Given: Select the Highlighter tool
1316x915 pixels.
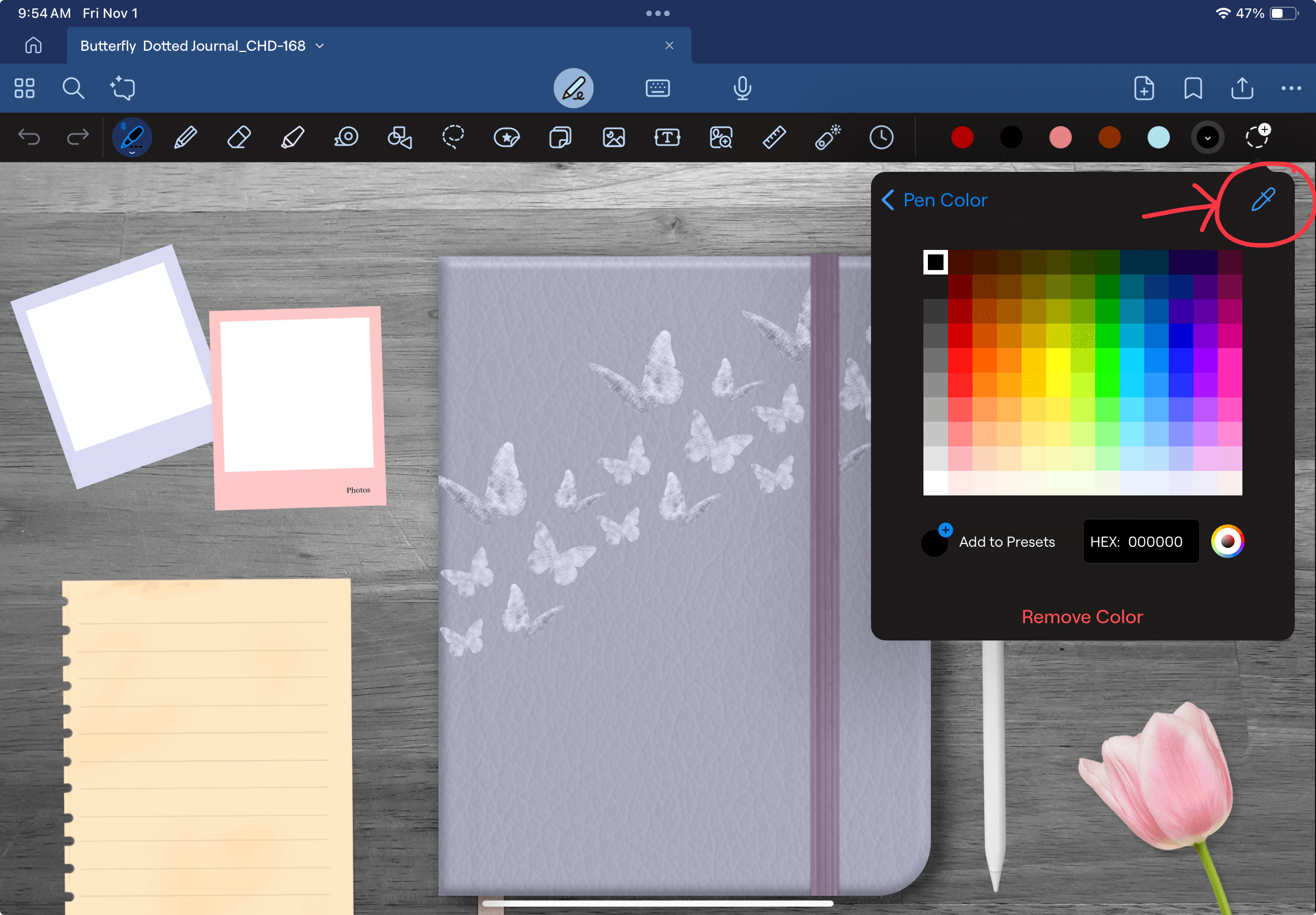Looking at the screenshot, I should click(x=292, y=138).
